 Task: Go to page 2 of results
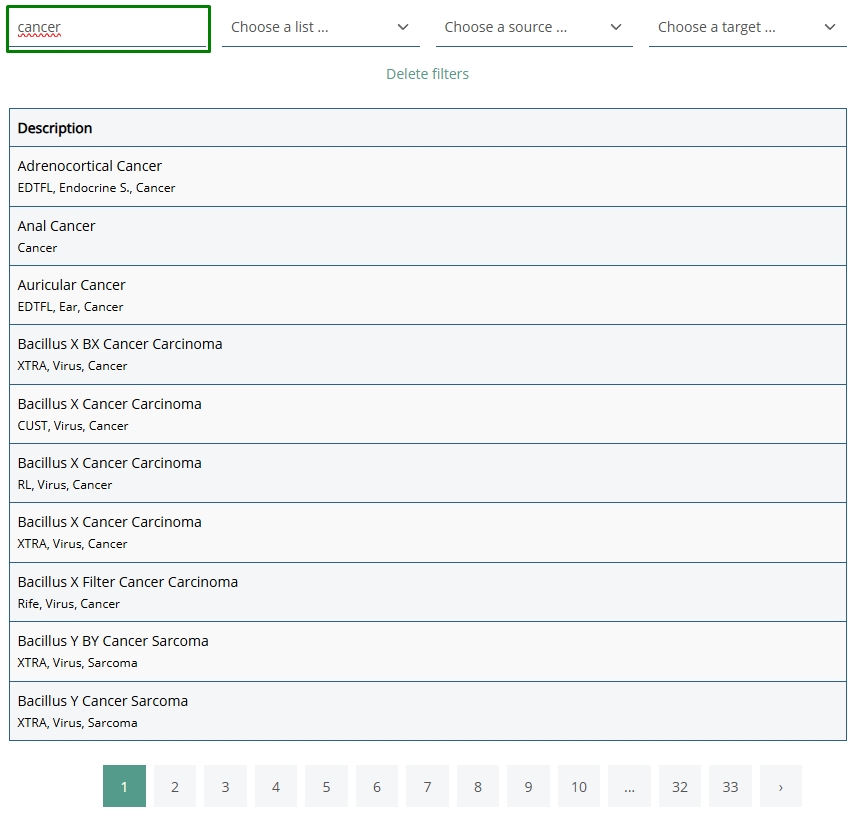tap(175, 787)
